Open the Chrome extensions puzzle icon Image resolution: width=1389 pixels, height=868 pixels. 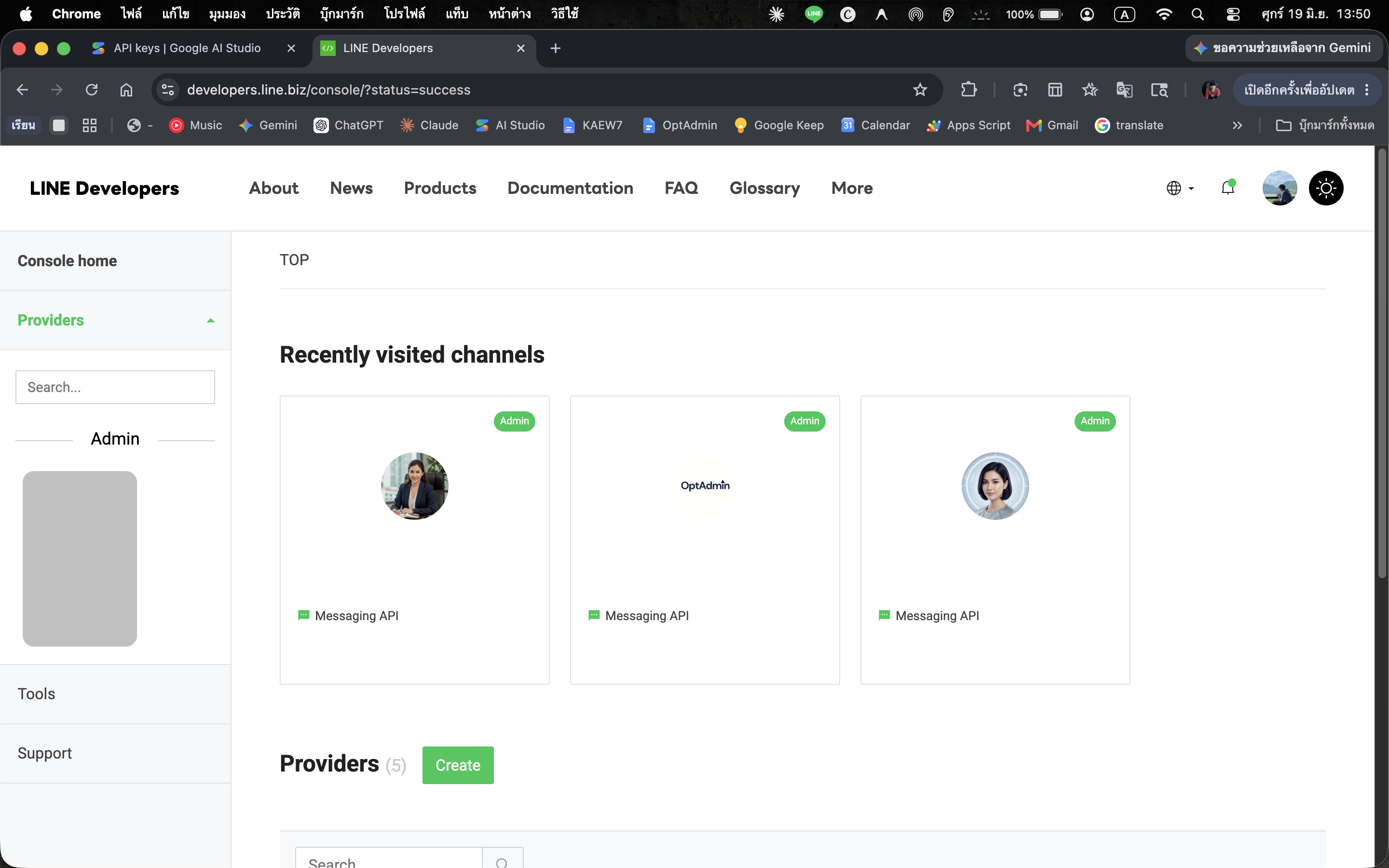[x=969, y=90]
